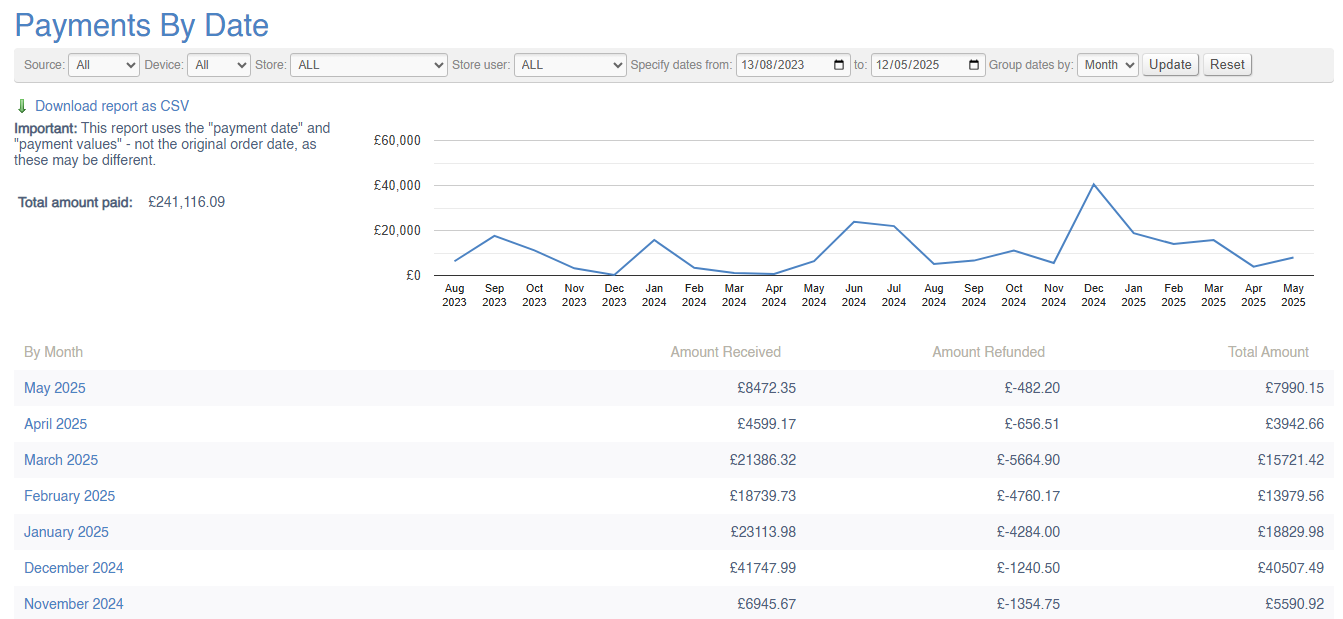Screen dimensions: 1343x619
Task: Open April 2025 payment details
Action: (x=55, y=424)
